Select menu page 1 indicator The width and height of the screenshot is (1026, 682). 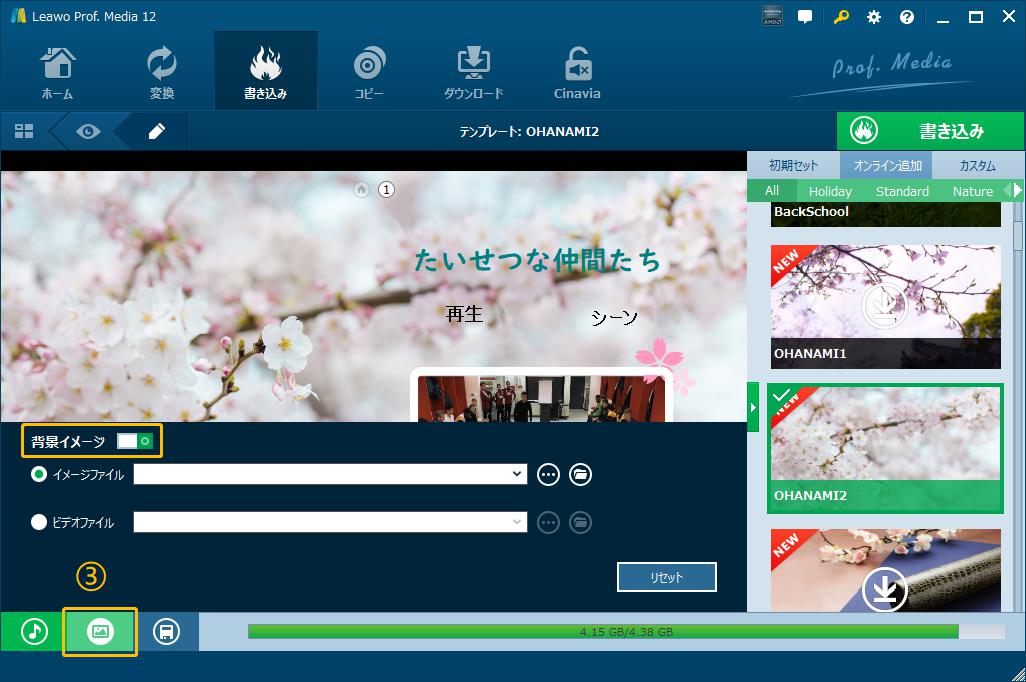point(386,190)
